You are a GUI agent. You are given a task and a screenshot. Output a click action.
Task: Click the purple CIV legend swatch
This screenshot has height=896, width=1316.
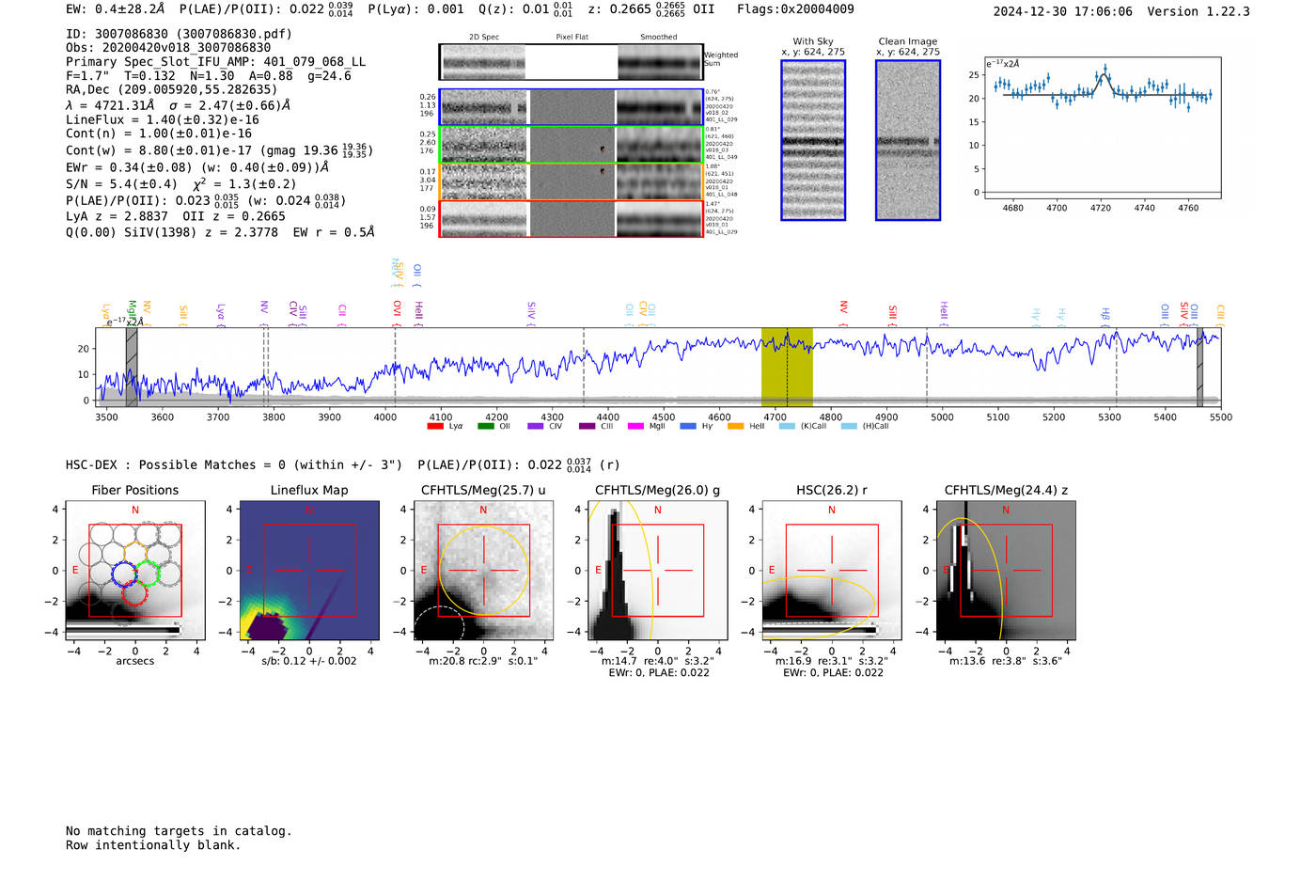coord(536,426)
